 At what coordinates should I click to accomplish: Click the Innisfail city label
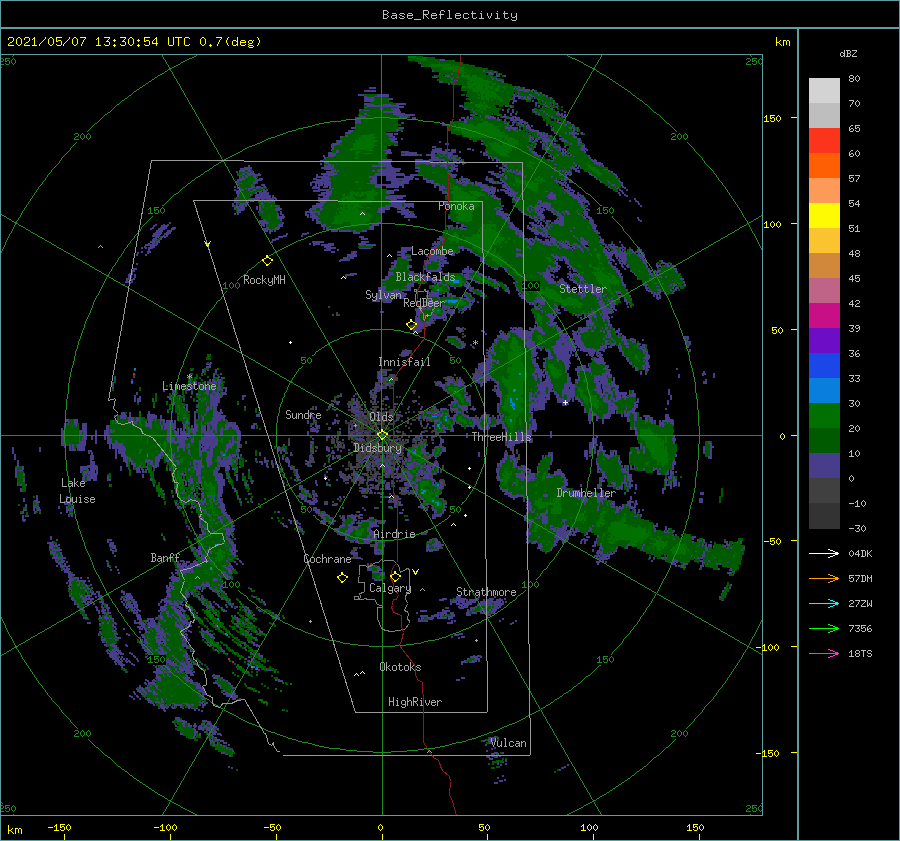[x=404, y=362]
